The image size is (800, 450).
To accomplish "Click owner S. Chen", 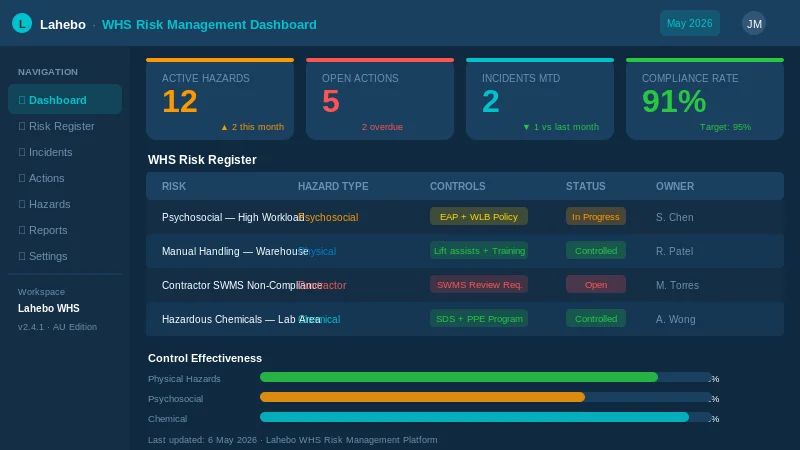I will [x=674, y=217].
